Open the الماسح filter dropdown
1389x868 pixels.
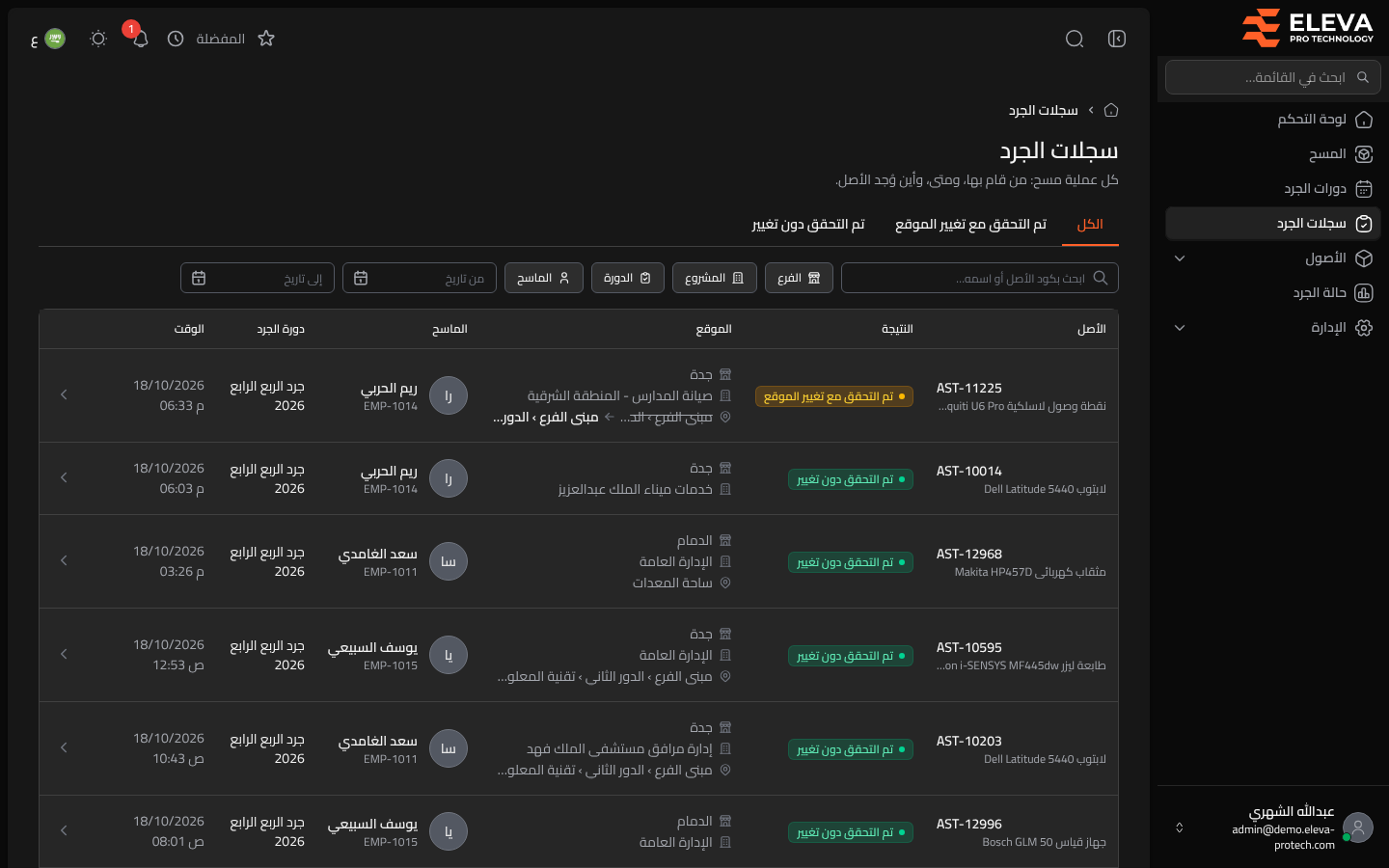point(544,278)
